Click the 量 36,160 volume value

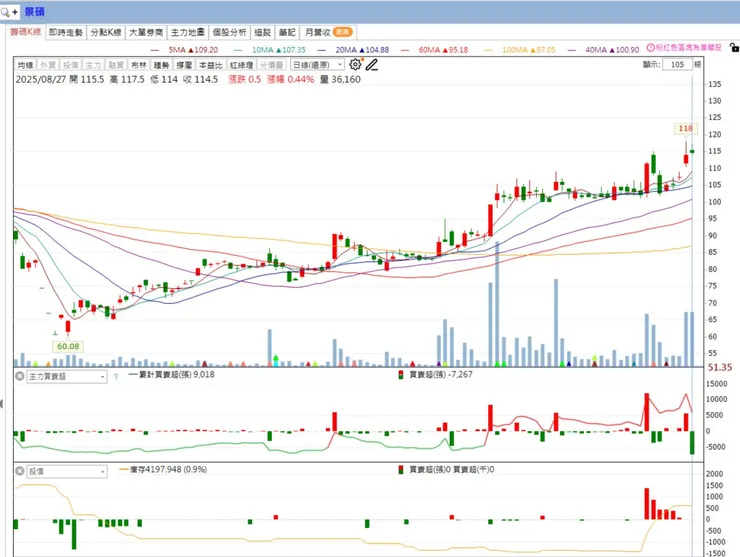[340, 79]
